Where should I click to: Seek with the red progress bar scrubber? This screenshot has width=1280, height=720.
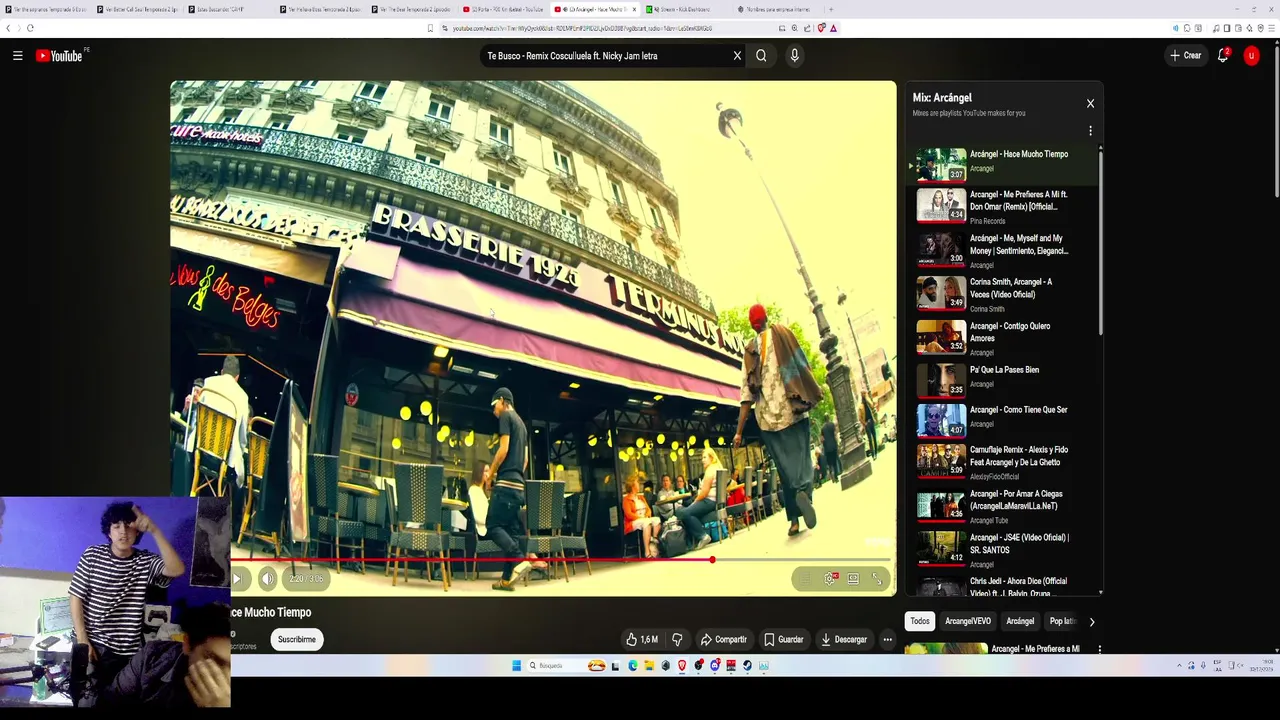coord(712,560)
